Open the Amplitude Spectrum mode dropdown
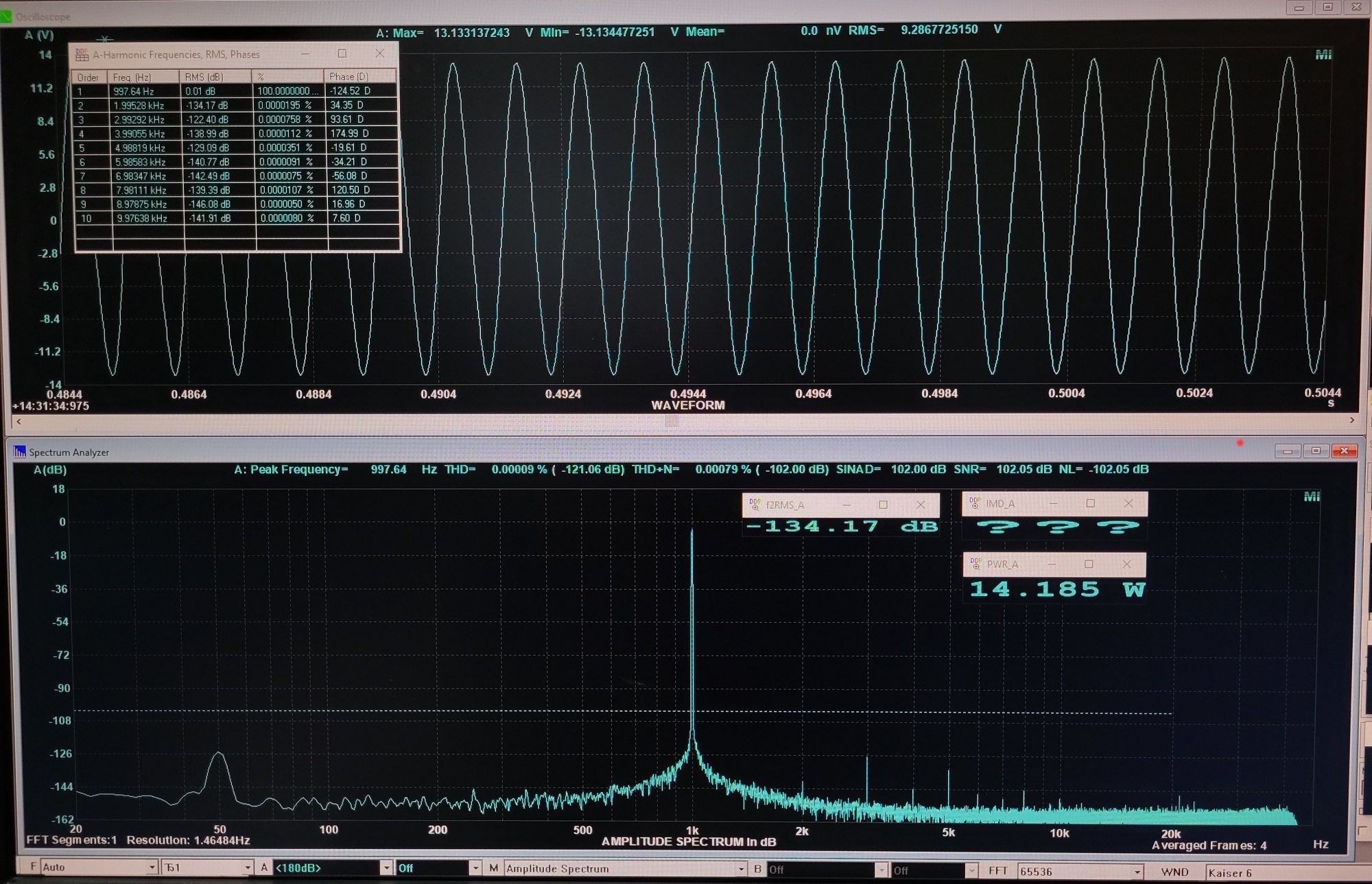Image resolution: width=1372 pixels, height=884 pixels. [x=740, y=869]
